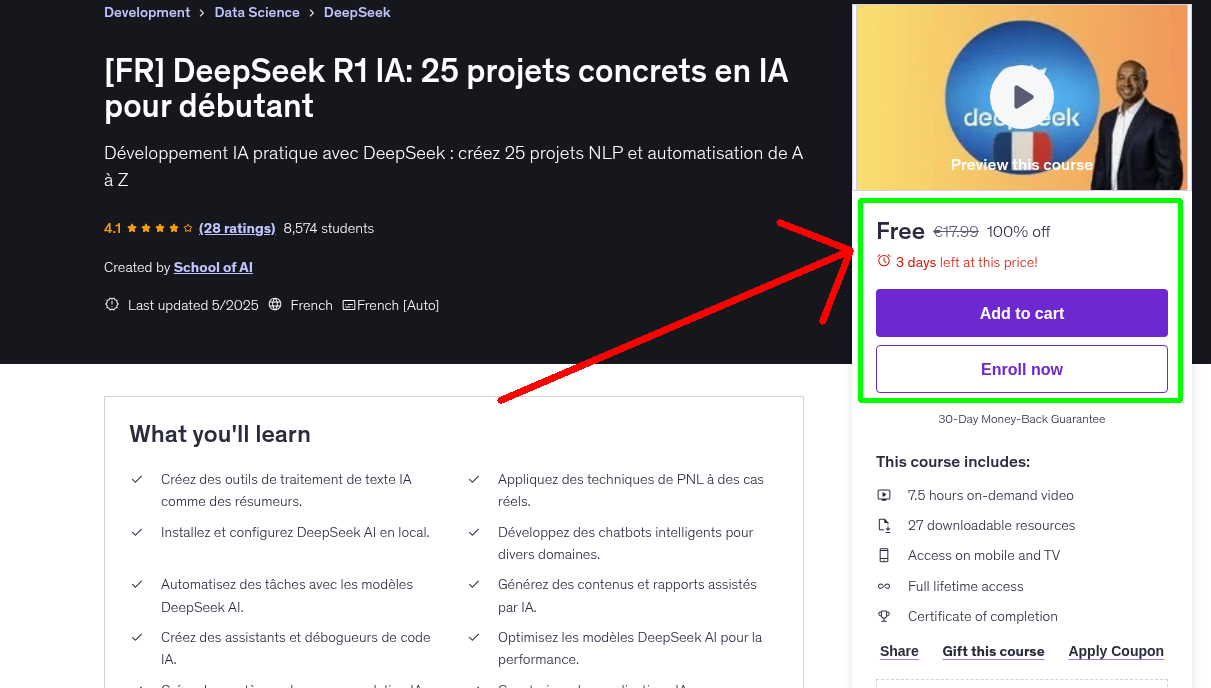View the 28 ratings details
Screen dimensions: 1211x688
coord(237,228)
